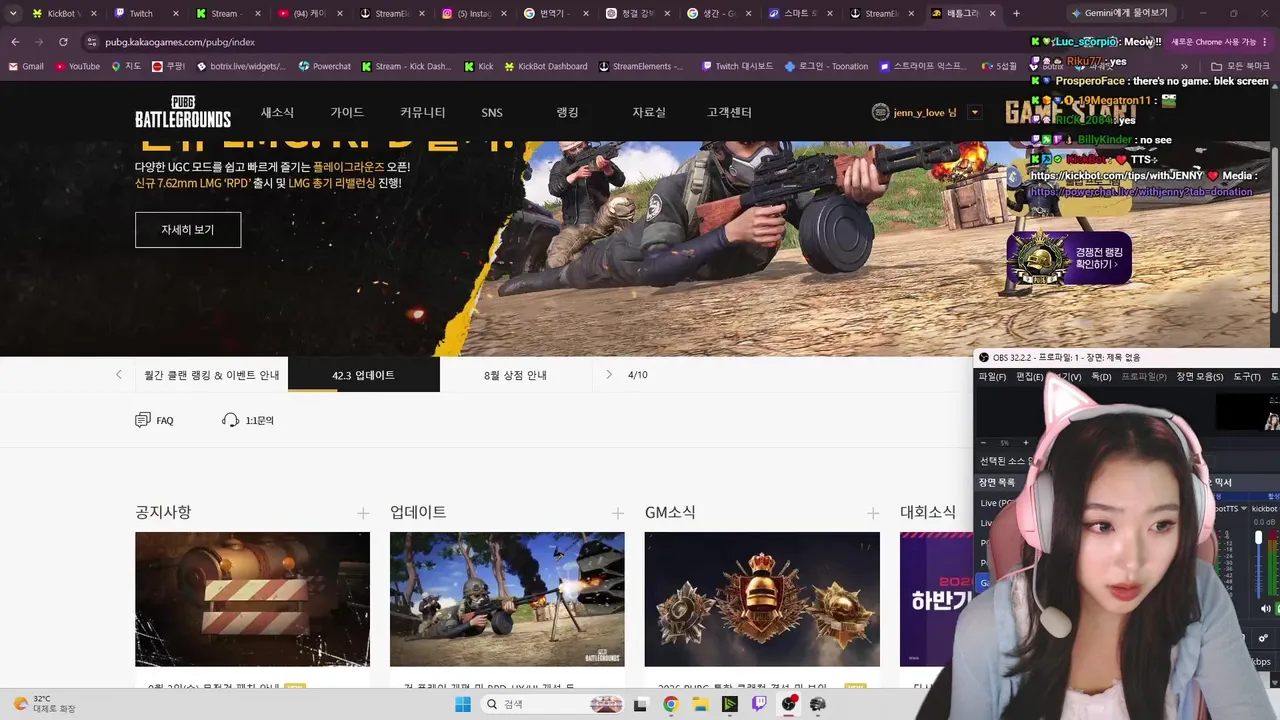This screenshot has width=1280, height=720.
Task: Open the Twitch 대시보드 bookmark
Action: pos(736,66)
